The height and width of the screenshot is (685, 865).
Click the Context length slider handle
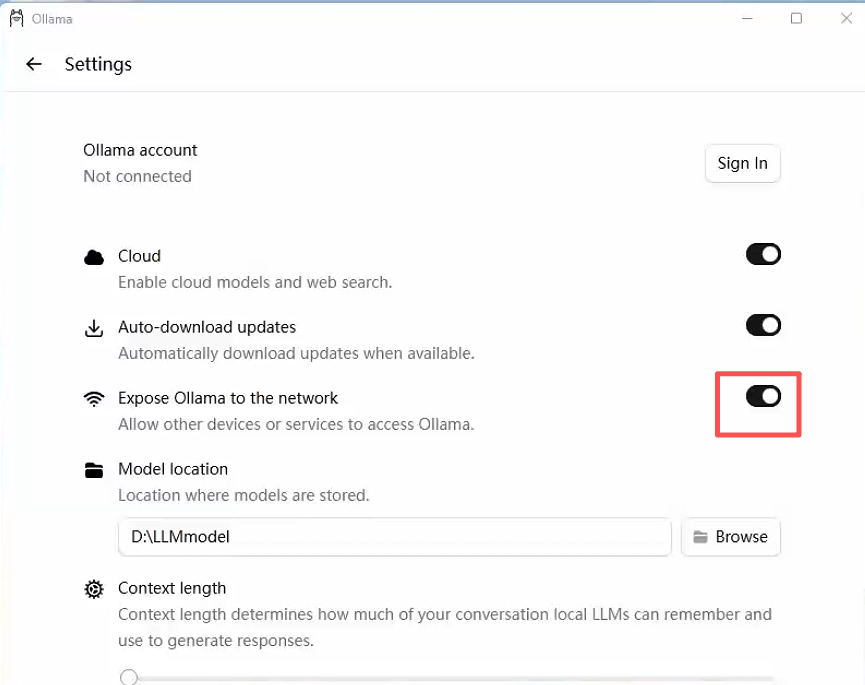129,677
